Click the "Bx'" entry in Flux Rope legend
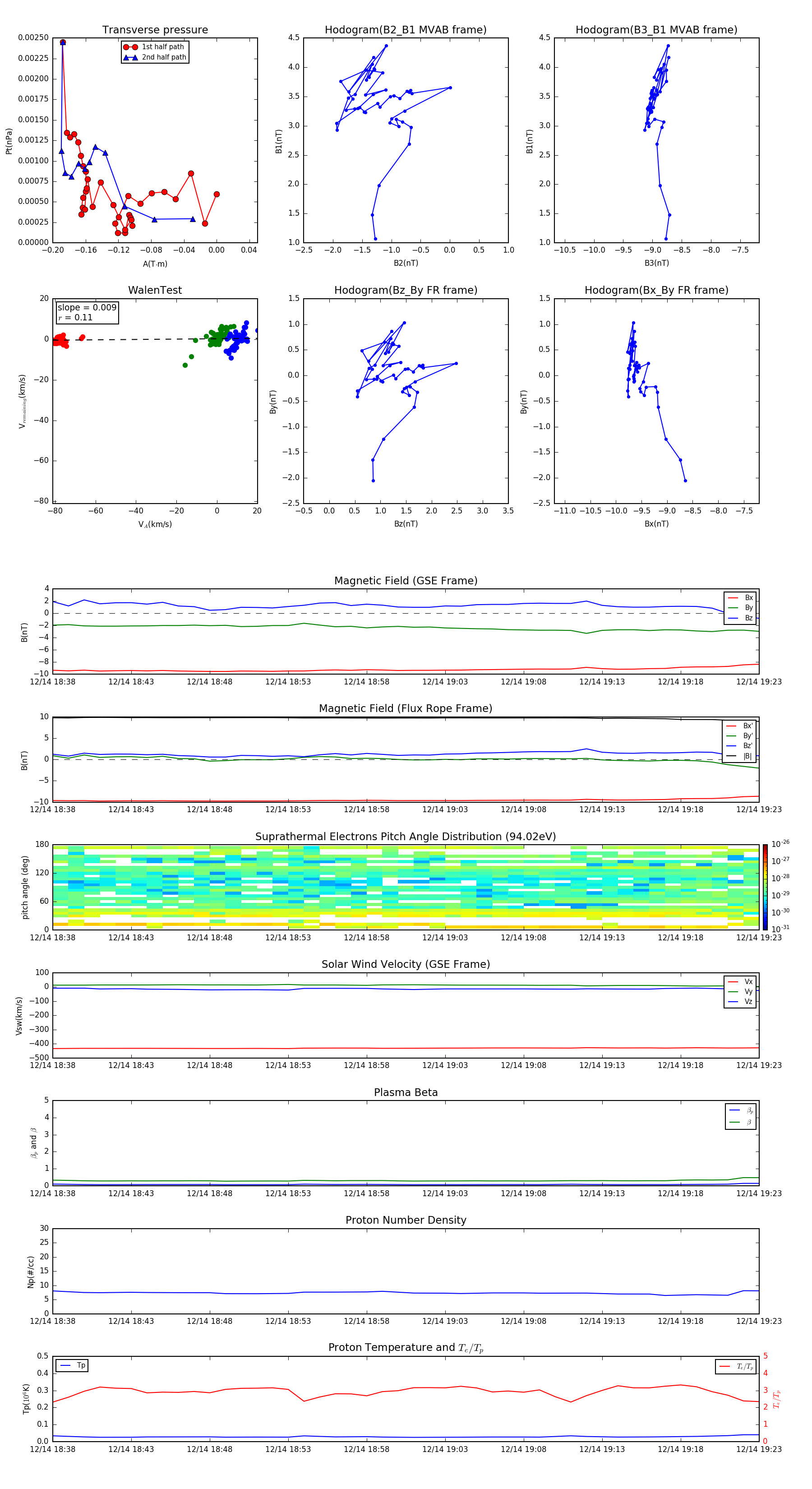 (740, 726)
